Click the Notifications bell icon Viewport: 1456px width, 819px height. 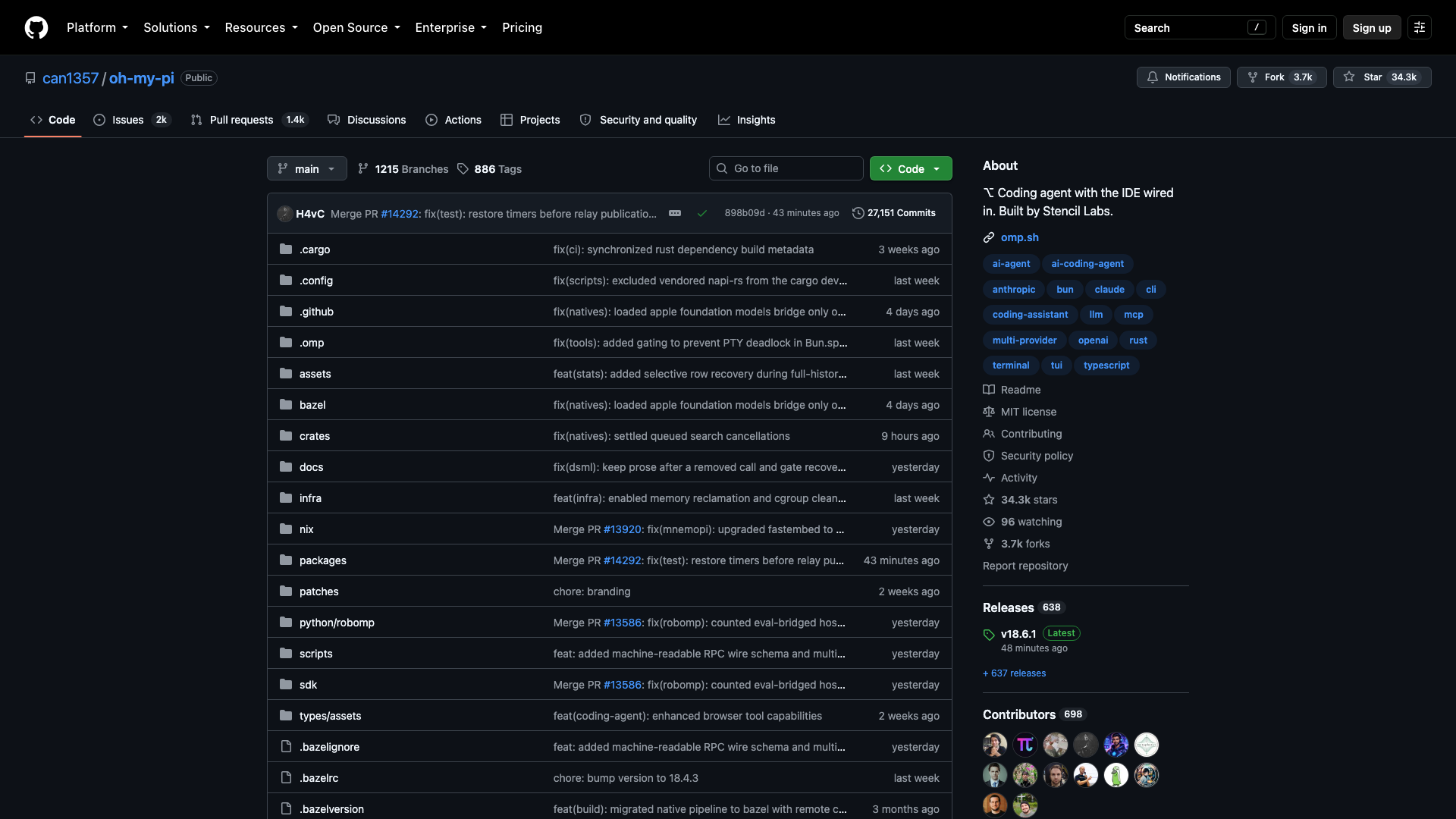[x=1153, y=77]
